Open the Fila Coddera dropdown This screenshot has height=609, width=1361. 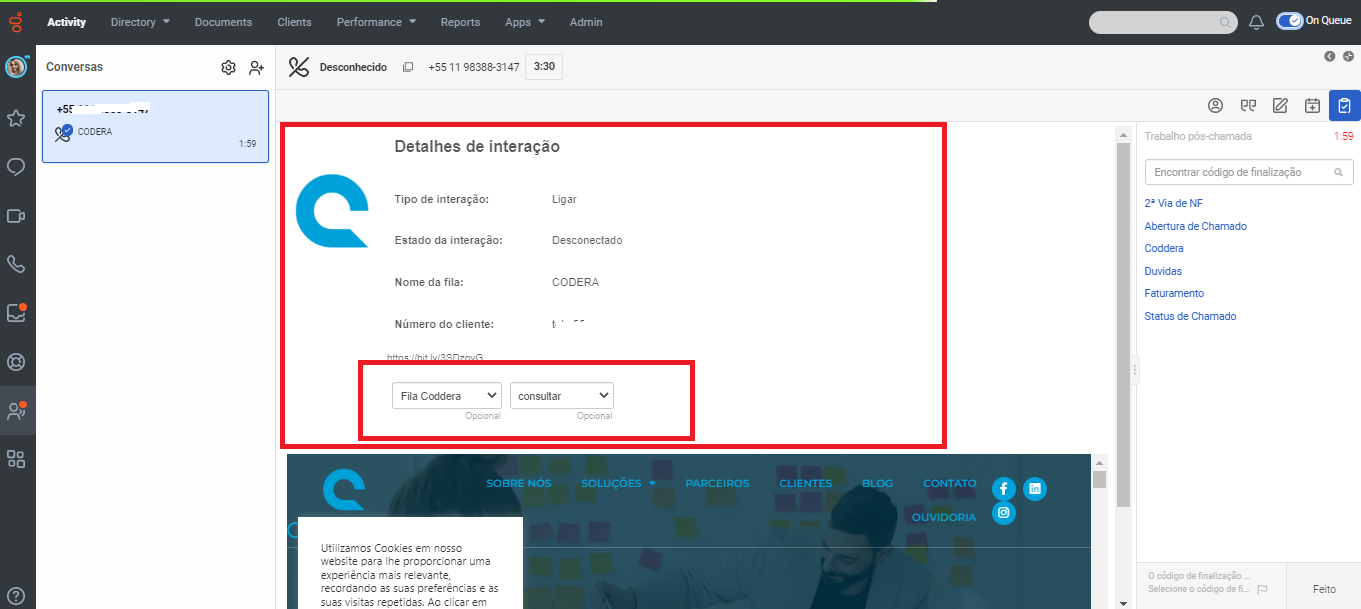coord(447,396)
